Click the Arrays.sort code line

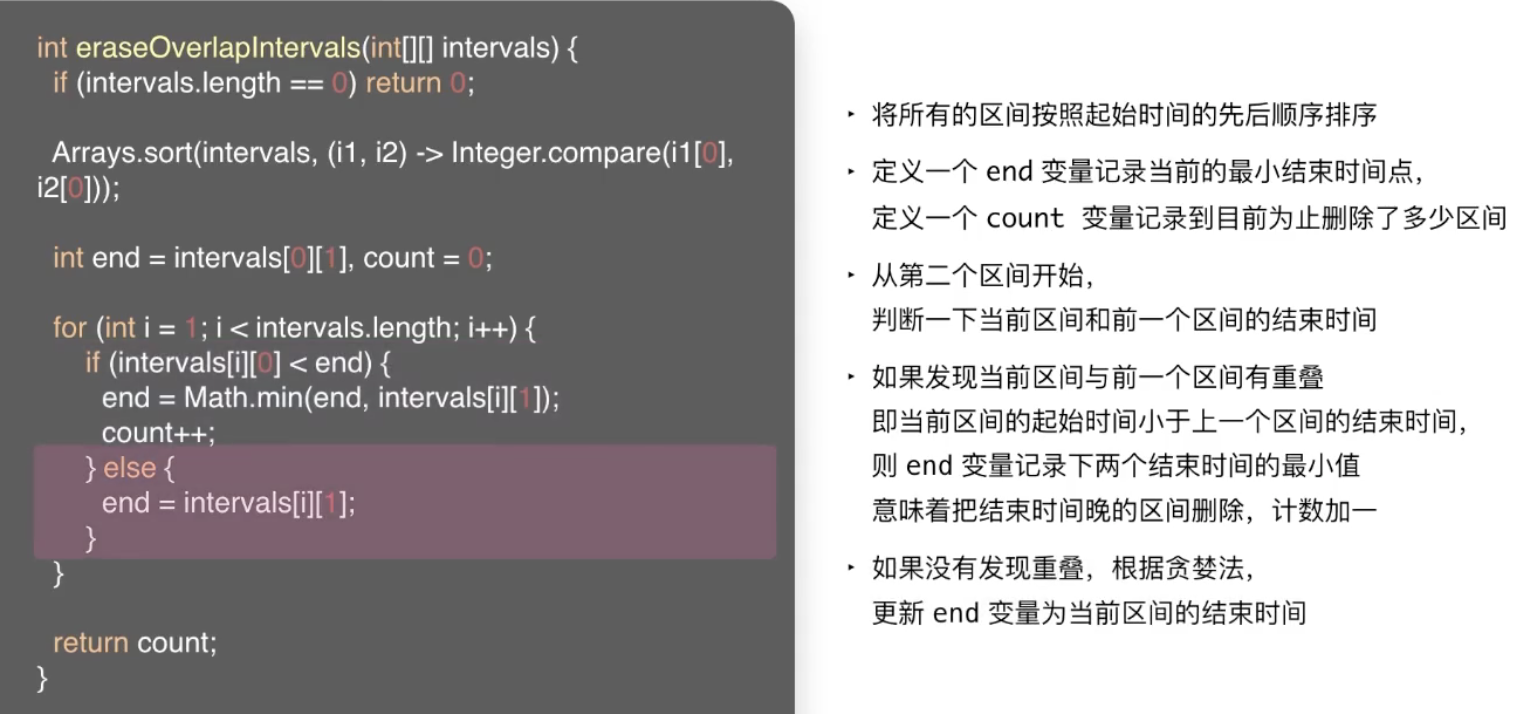[x=392, y=154]
